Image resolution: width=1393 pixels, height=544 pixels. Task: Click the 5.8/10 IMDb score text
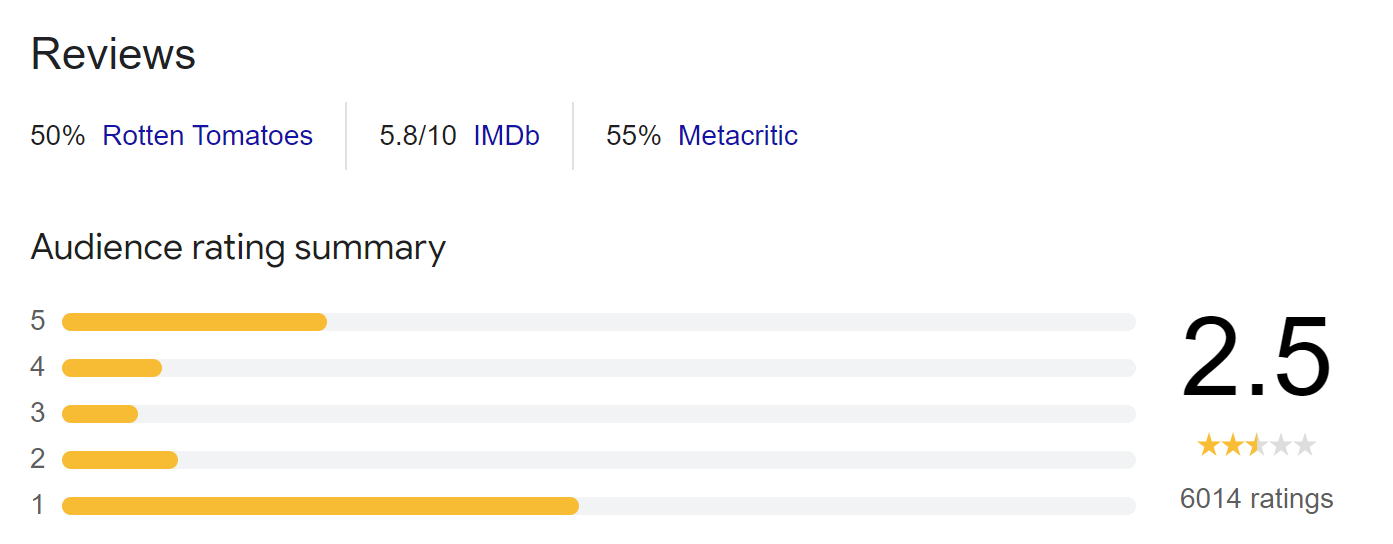coord(418,136)
